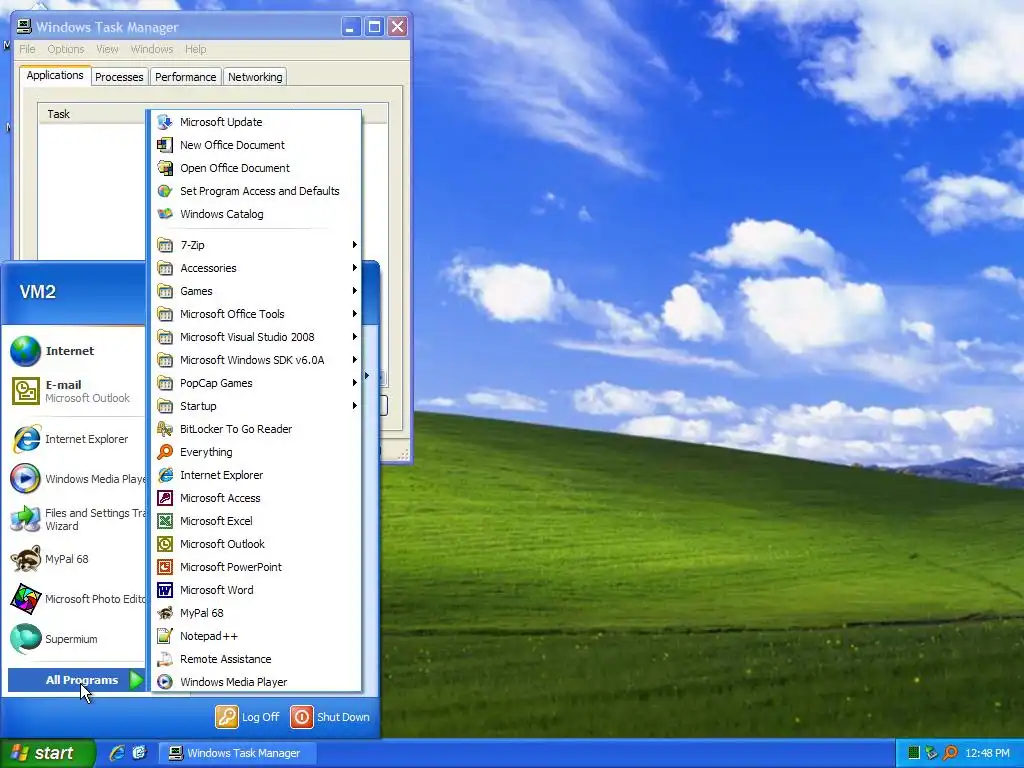Launch Microsoft Word
Screen dimensions: 1024x768
pyautogui.click(x=256, y=590)
